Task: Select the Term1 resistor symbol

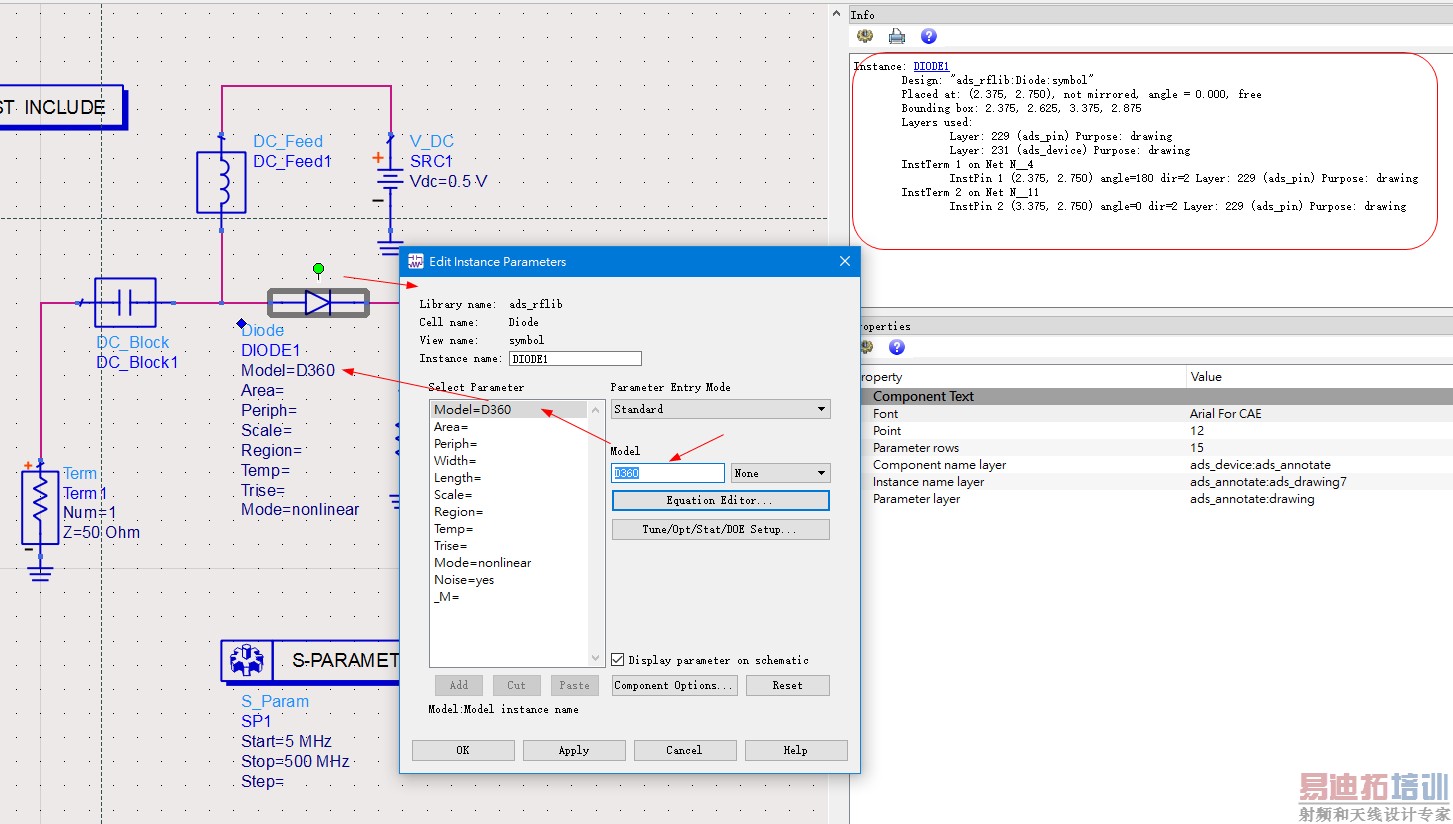Action: (x=40, y=508)
